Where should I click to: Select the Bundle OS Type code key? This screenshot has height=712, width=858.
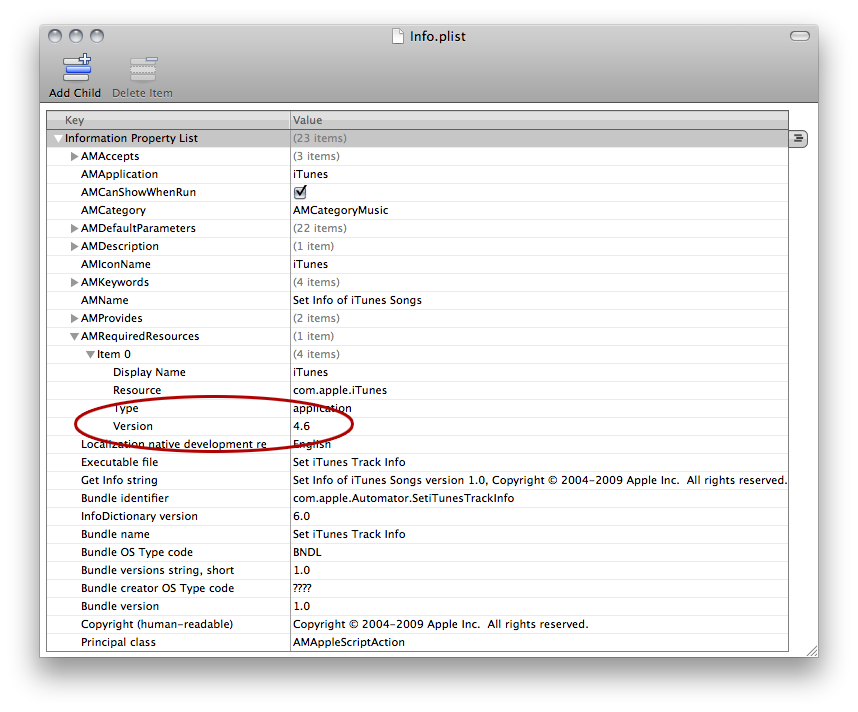[x=137, y=552]
